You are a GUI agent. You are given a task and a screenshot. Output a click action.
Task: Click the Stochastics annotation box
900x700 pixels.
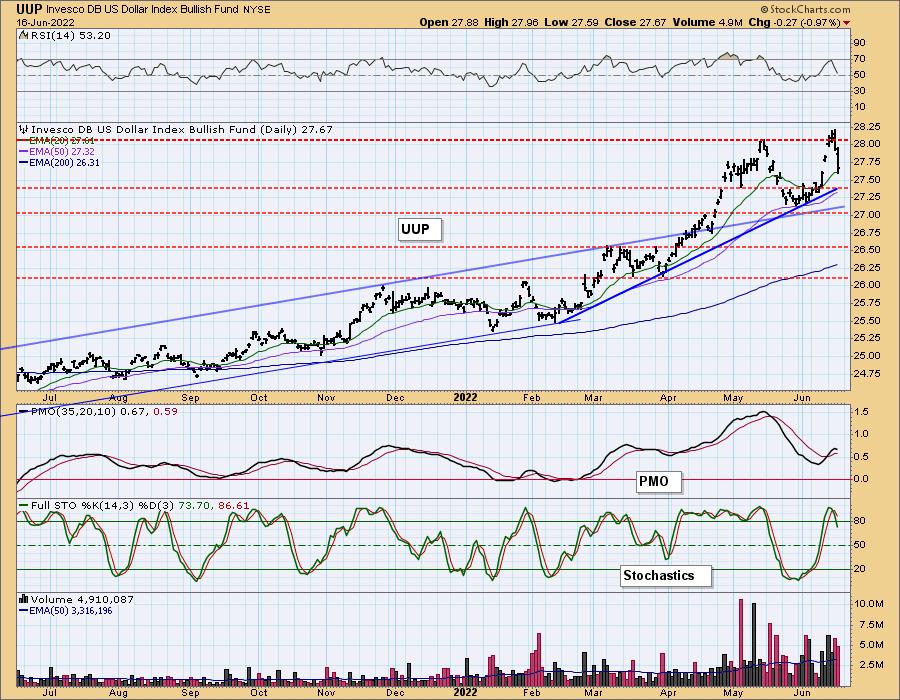point(665,575)
